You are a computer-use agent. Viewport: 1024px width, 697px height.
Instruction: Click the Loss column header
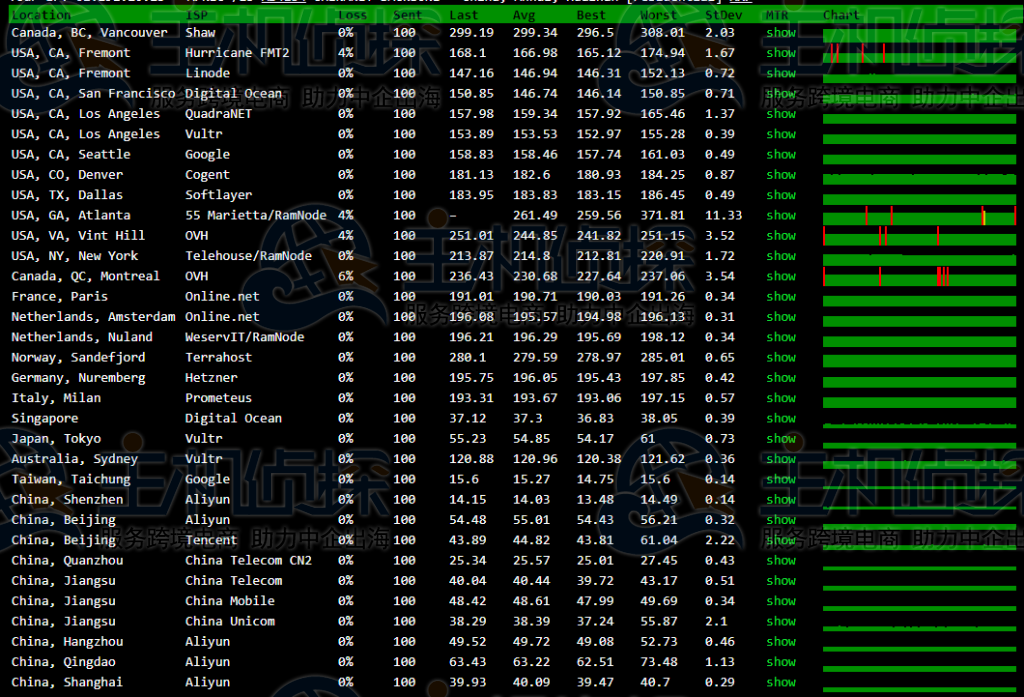(352, 15)
